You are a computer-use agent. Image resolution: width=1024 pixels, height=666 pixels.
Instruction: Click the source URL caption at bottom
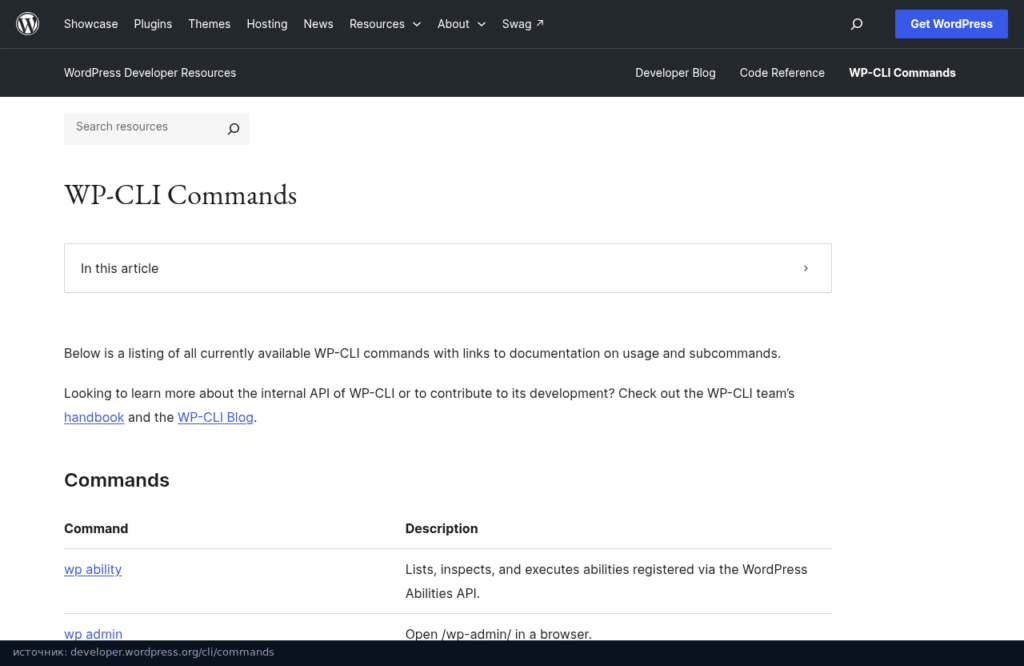(144, 652)
